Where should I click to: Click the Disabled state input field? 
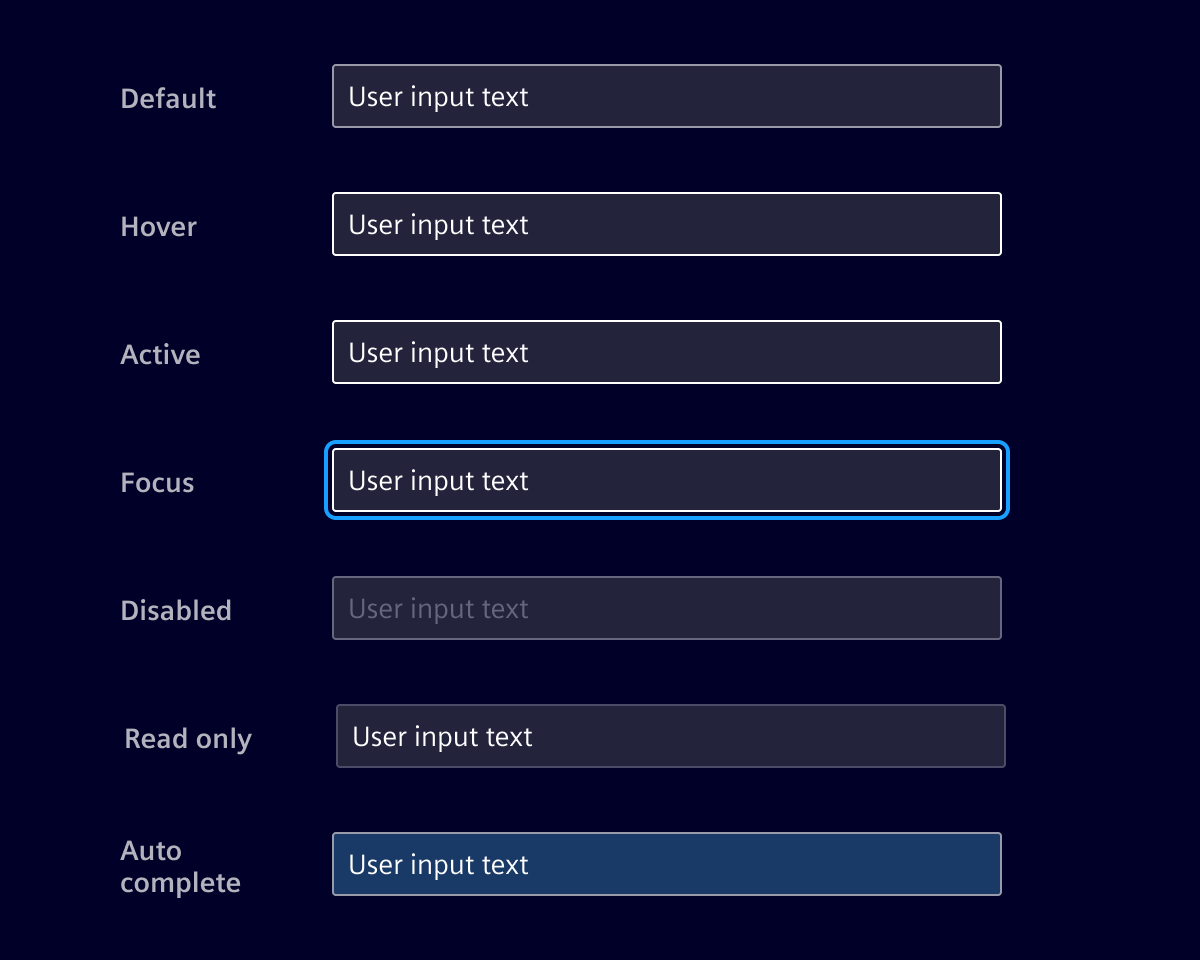pyautogui.click(x=667, y=608)
